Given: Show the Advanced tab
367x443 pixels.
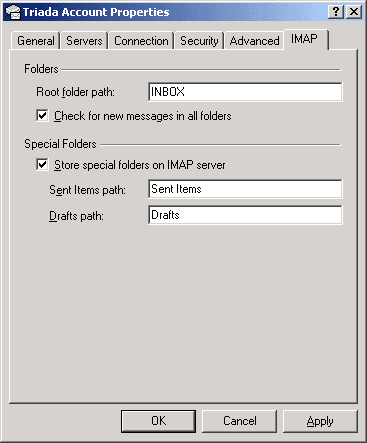Looking at the screenshot, I should pyautogui.click(x=254, y=41).
